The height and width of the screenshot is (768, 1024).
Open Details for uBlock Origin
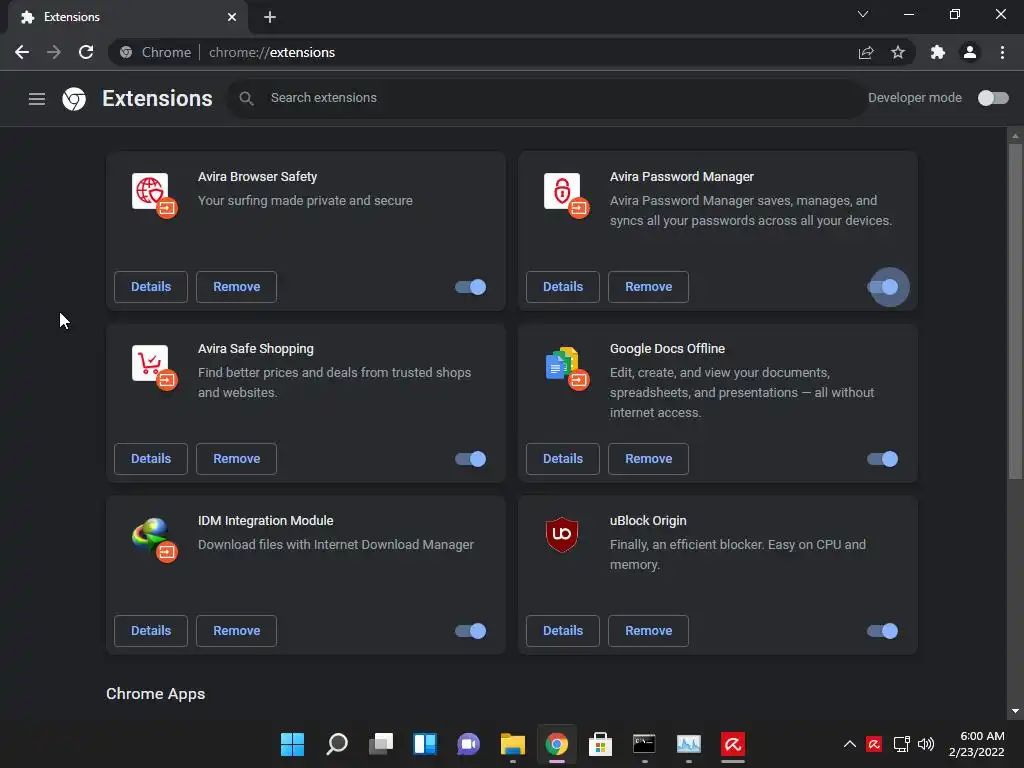(x=563, y=631)
